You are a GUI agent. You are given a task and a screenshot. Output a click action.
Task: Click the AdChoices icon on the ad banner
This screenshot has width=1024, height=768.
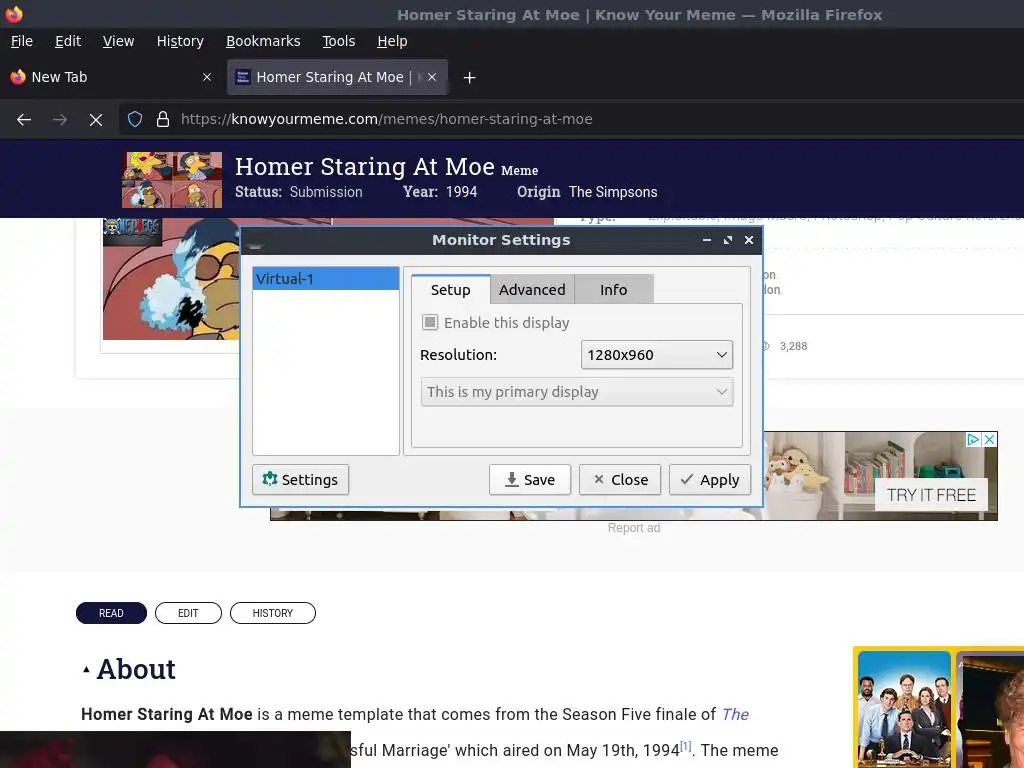tap(973, 440)
